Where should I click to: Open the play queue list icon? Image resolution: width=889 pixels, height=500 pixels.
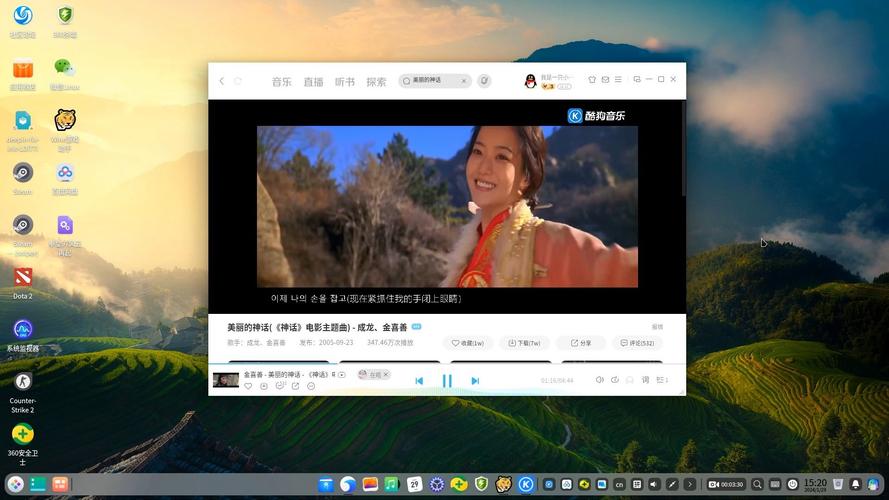(662, 380)
